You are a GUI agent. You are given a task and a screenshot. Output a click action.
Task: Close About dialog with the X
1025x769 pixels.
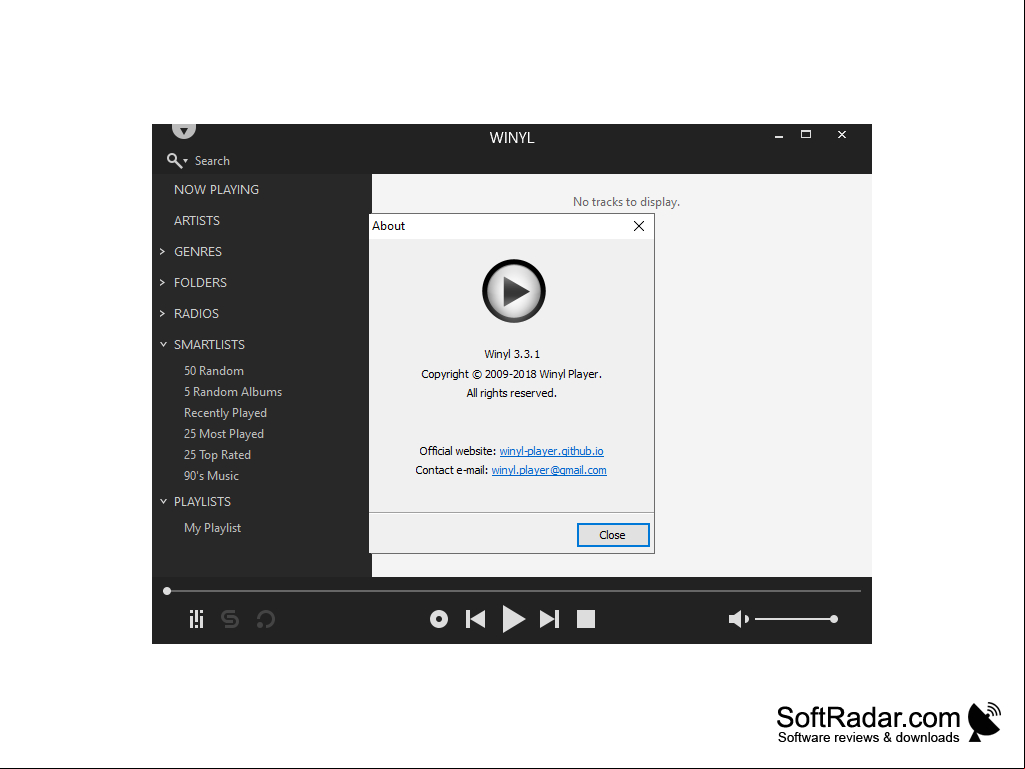tap(639, 226)
